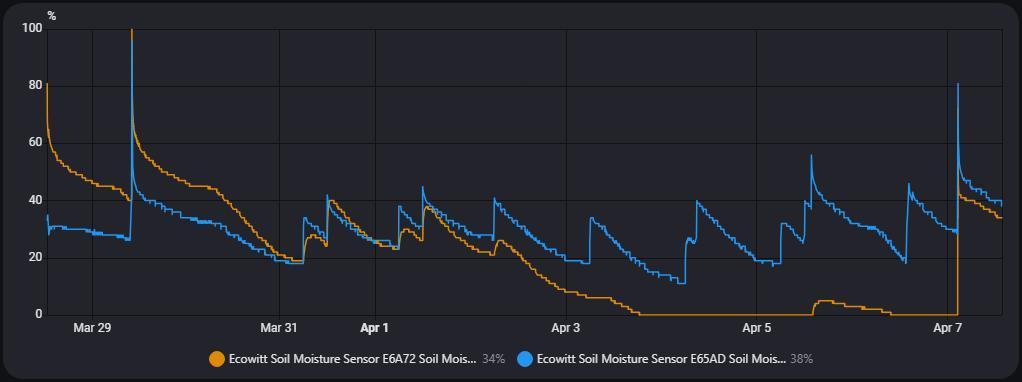Image resolution: width=1022 pixels, height=382 pixels.
Task: Click the Apr 3 x-axis label
Action: click(566, 328)
